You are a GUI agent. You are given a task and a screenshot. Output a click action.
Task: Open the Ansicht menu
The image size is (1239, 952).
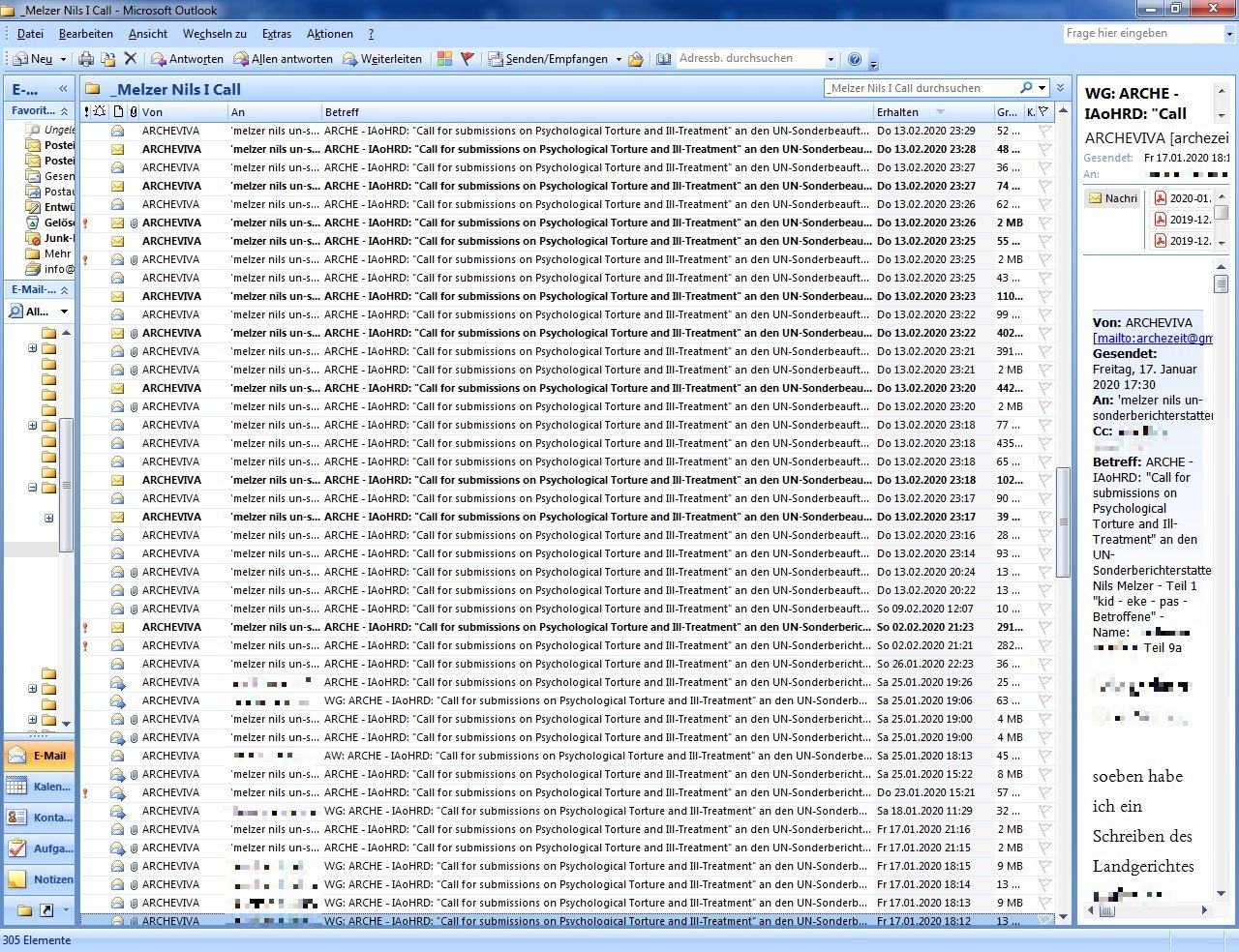[x=148, y=34]
